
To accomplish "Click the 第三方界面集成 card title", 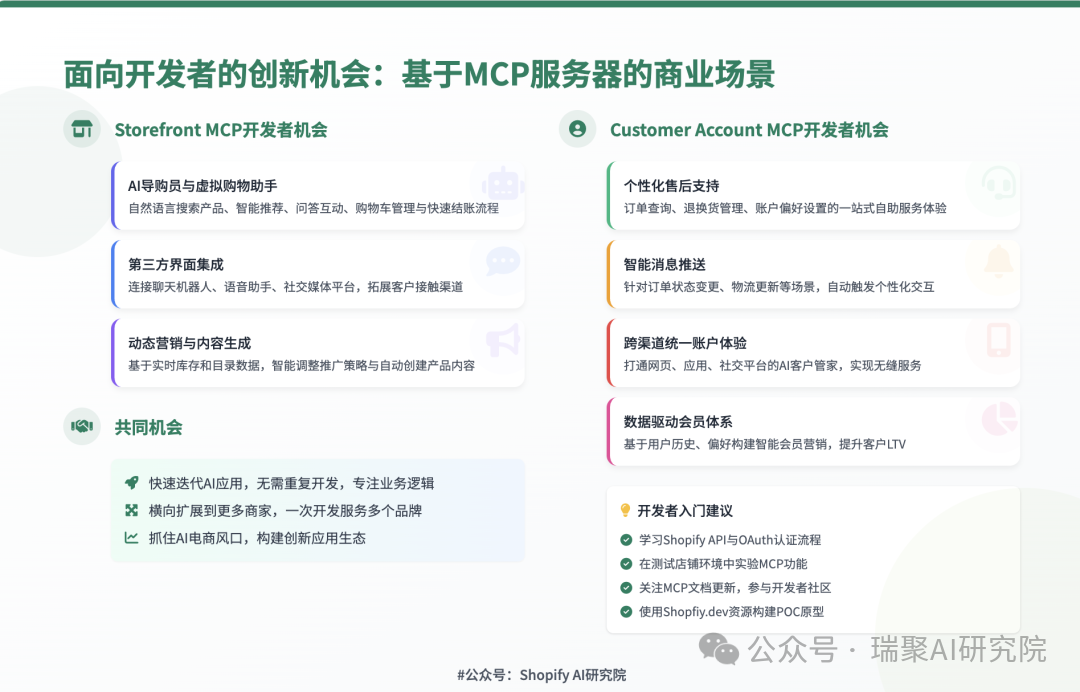I will [176, 264].
